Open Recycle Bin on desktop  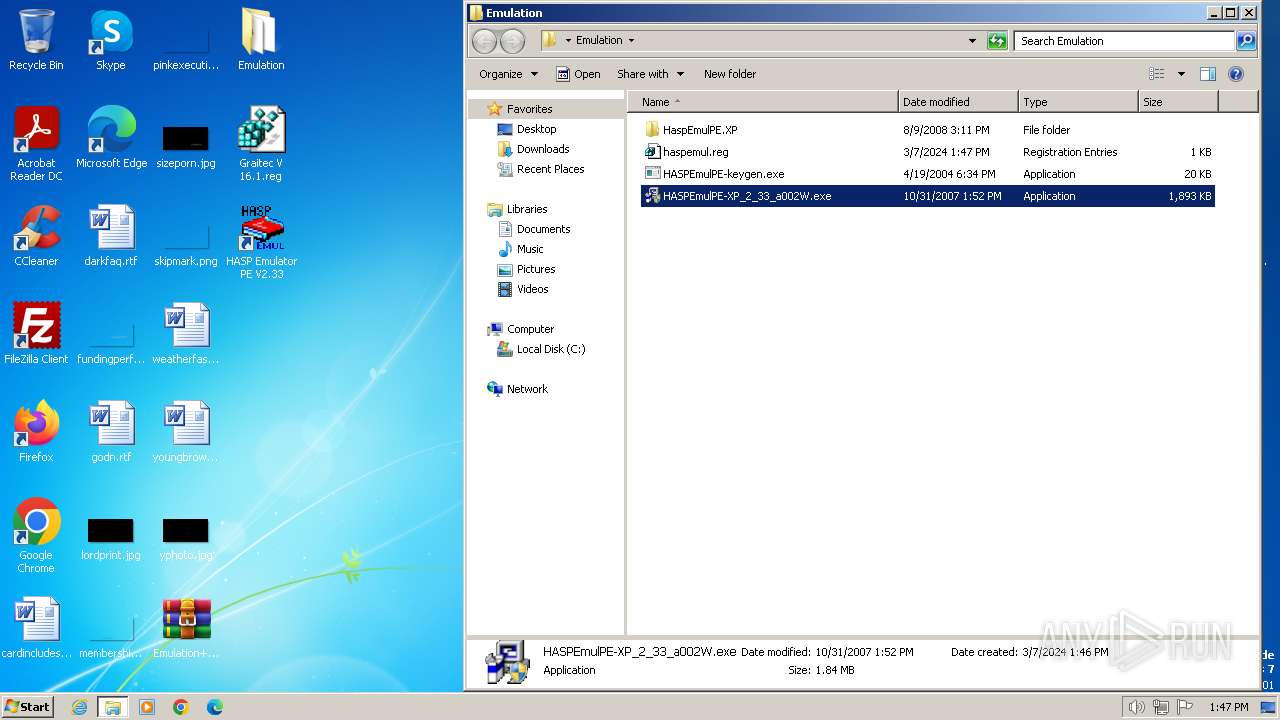point(36,40)
